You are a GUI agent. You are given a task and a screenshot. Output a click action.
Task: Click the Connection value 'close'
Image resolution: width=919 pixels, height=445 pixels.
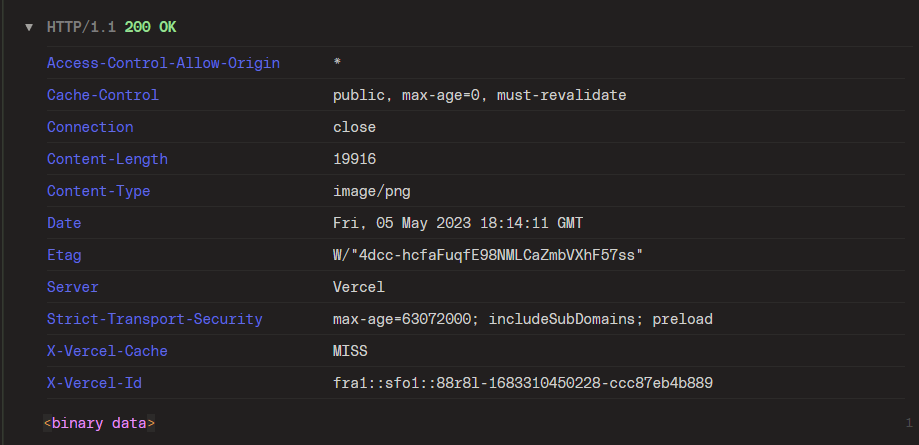pyautogui.click(x=355, y=127)
